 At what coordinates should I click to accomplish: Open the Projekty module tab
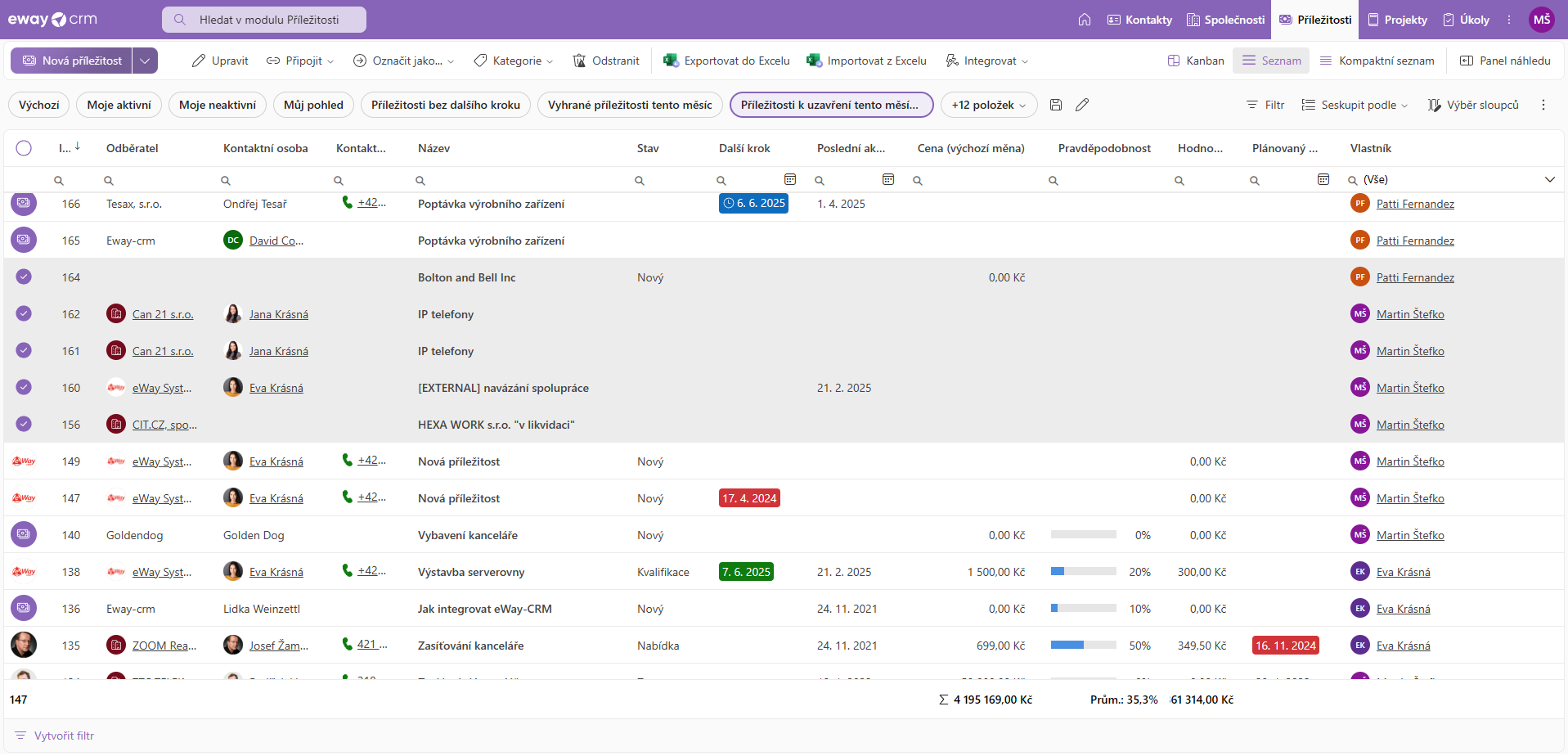pyautogui.click(x=1397, y=20)
